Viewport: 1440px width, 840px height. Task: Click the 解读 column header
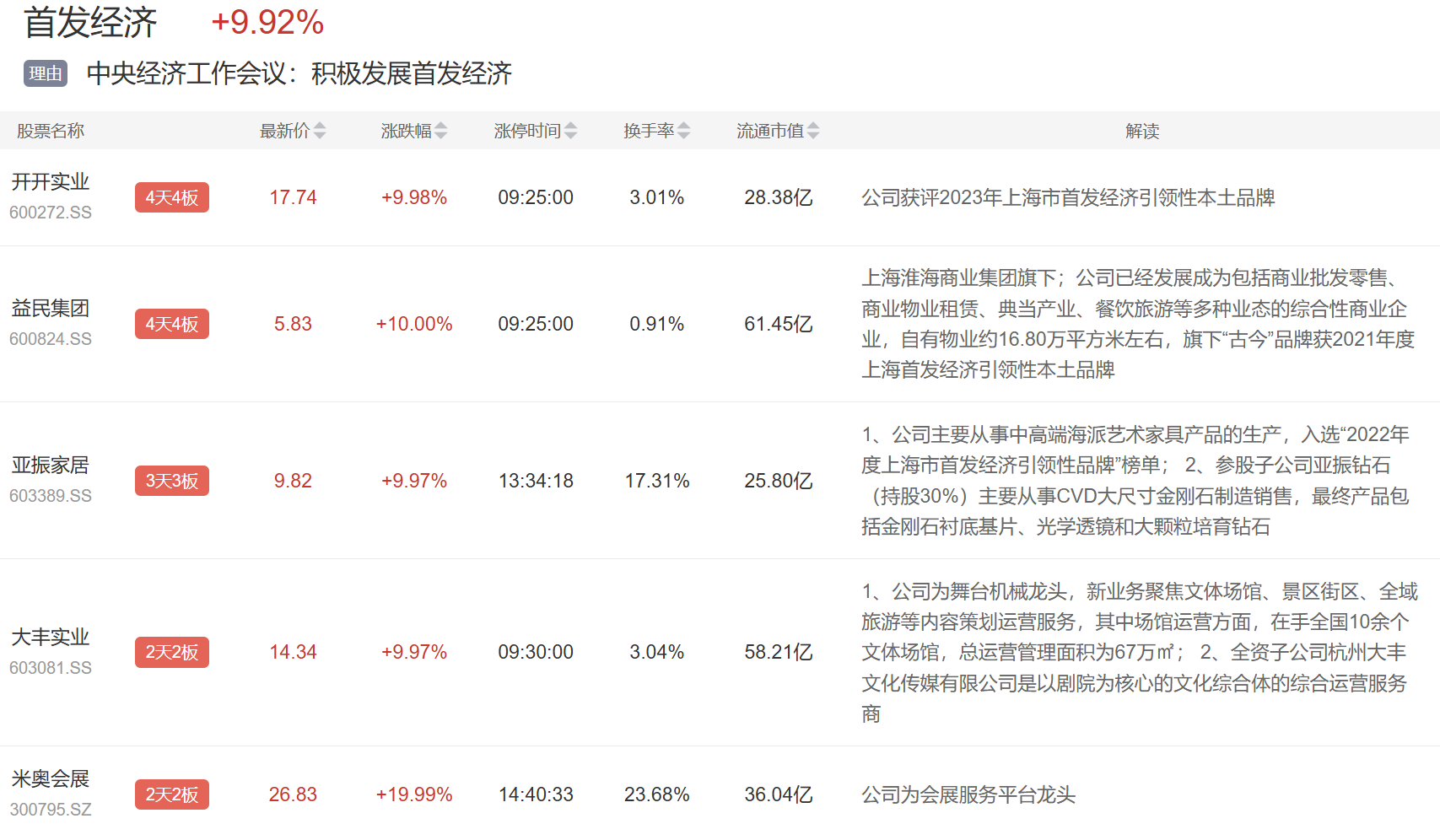coord(1142,131)
